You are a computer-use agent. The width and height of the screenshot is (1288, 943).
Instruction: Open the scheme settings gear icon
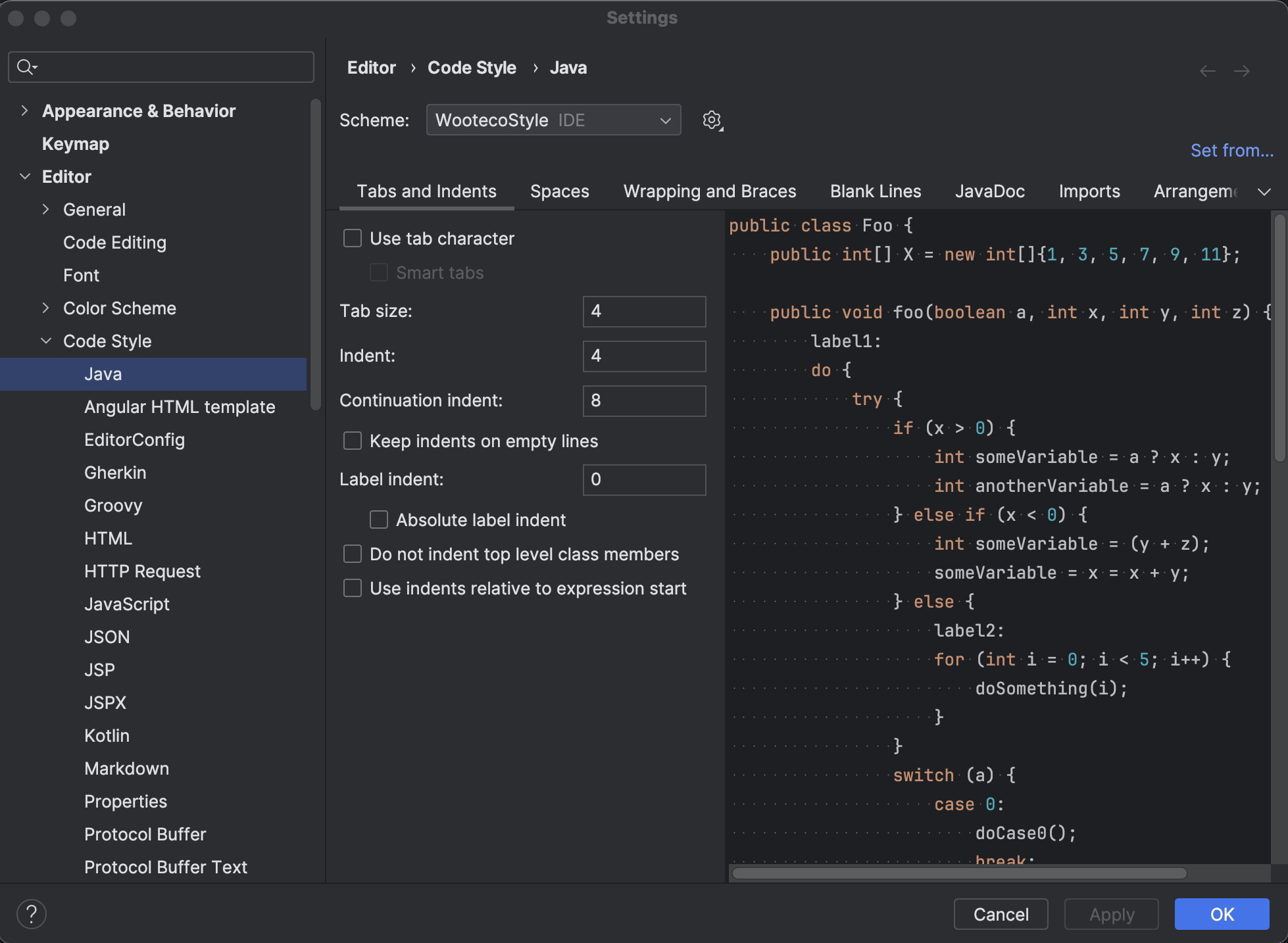point(712,120)
